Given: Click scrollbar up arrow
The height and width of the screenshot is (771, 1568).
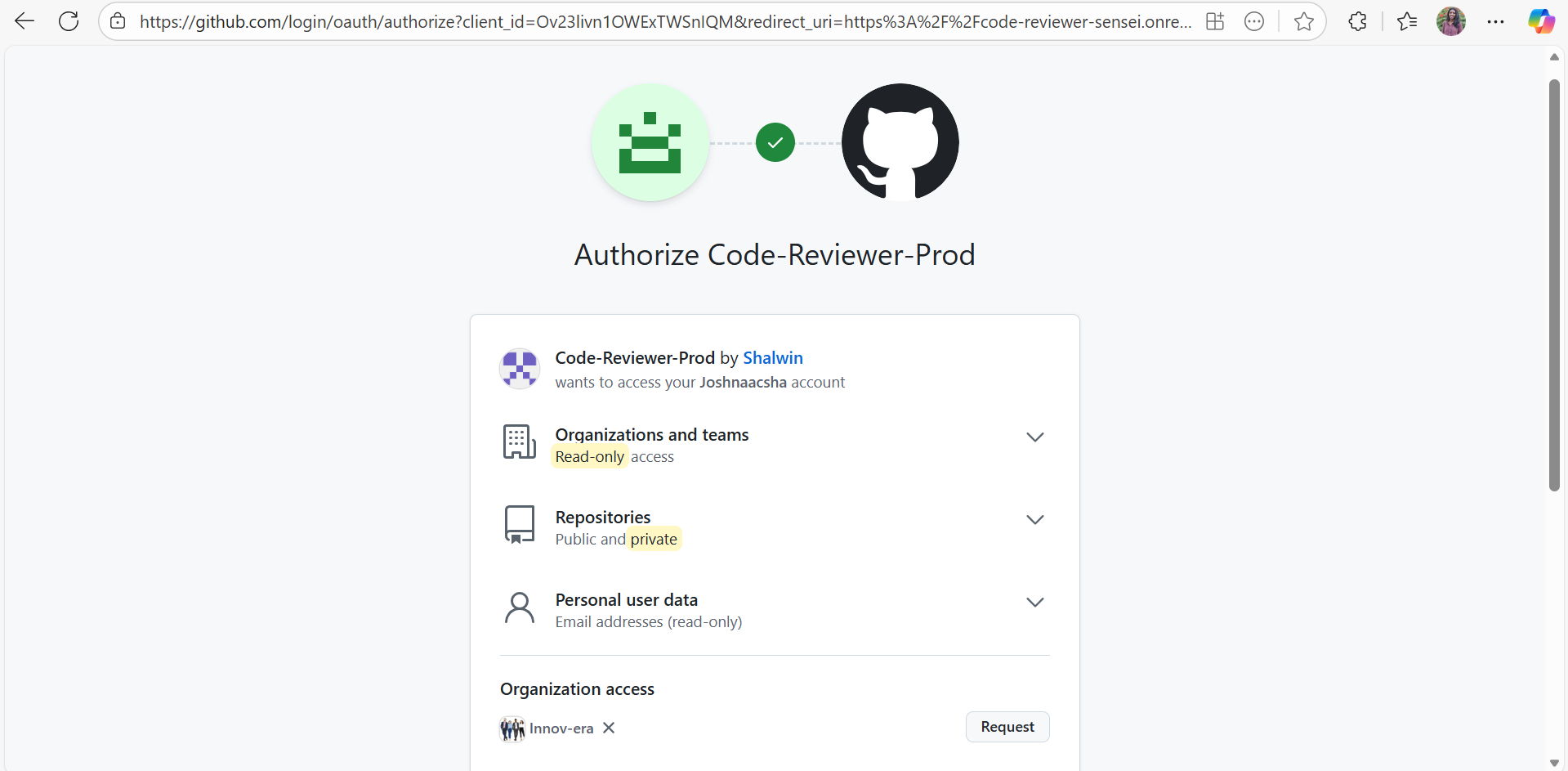Looking at the screenshot, I should point(1554,56).
